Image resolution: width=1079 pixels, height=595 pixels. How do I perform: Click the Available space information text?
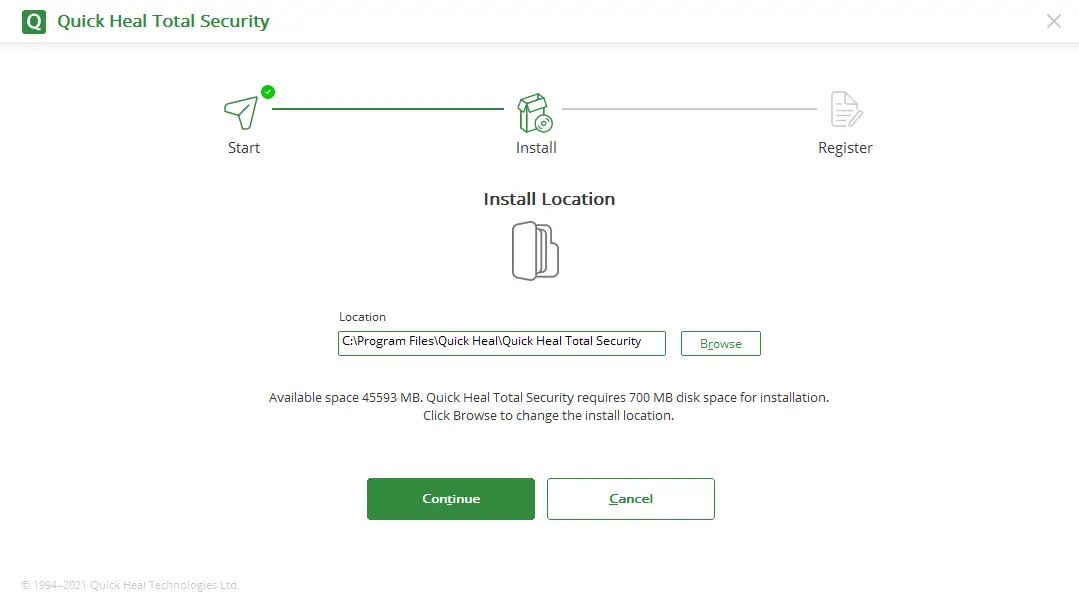coord(548,398)
